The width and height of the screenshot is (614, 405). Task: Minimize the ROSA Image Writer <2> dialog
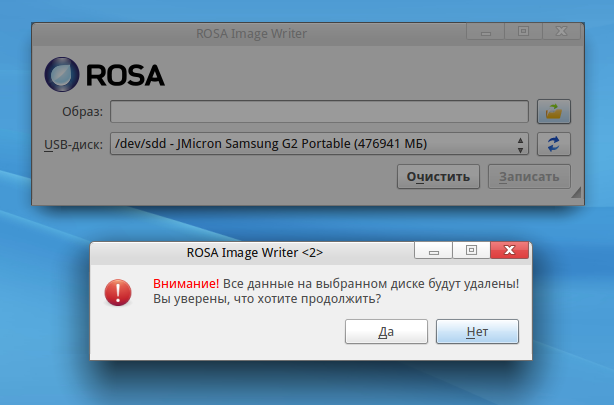coord(433,250)
